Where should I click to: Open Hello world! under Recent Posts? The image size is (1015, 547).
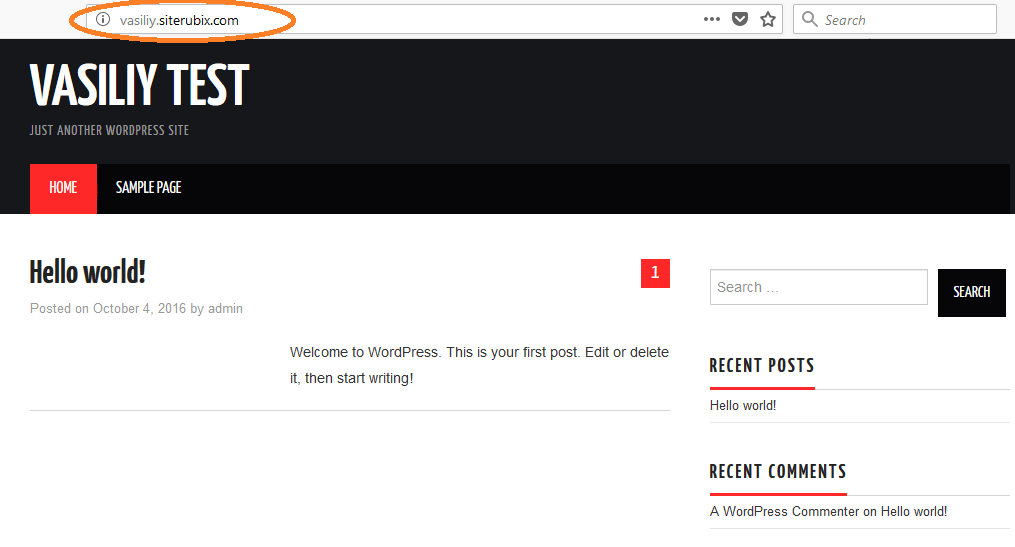point(742,406)
